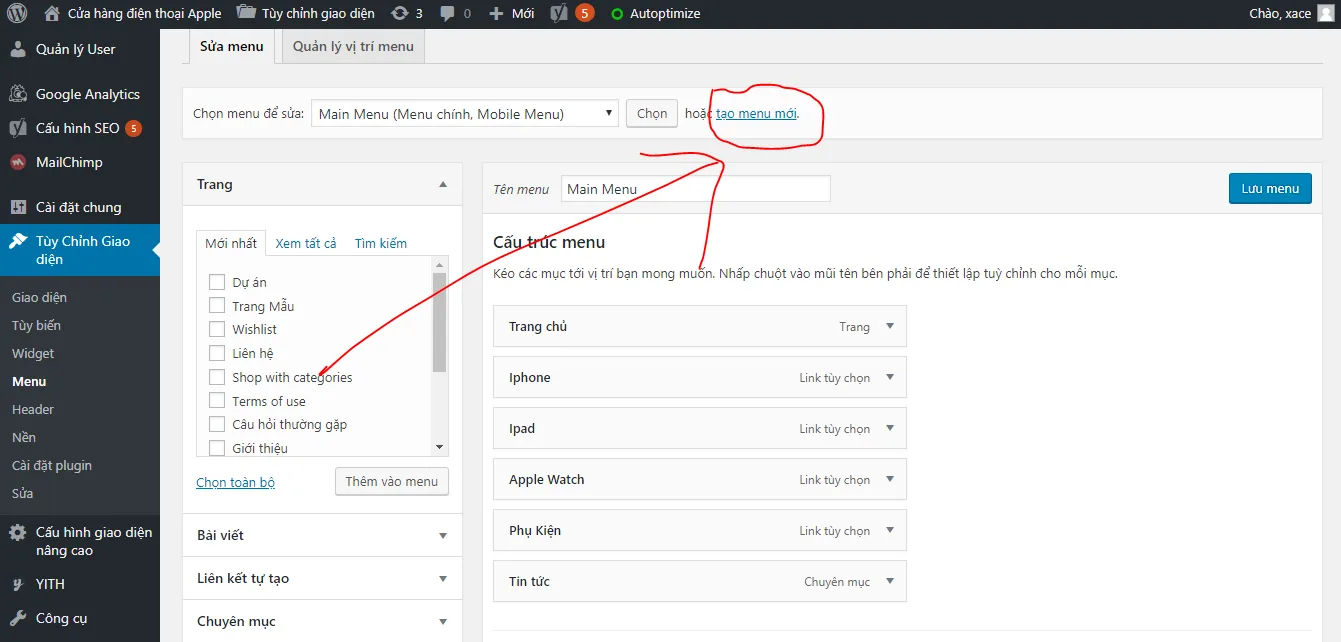Click the page list scrollbar thumb
1341x642 pixels.
tap(439, 322)
